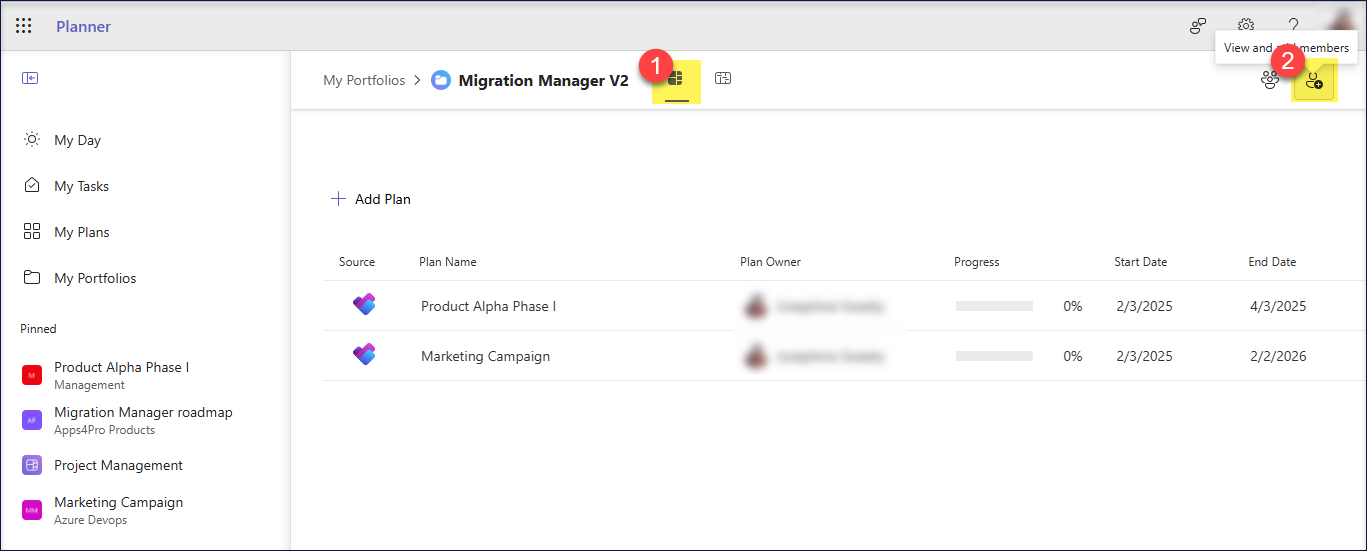Open My Plans
Image resolution: width=1367 pixels, height=551 pixels.
point(81,232)
